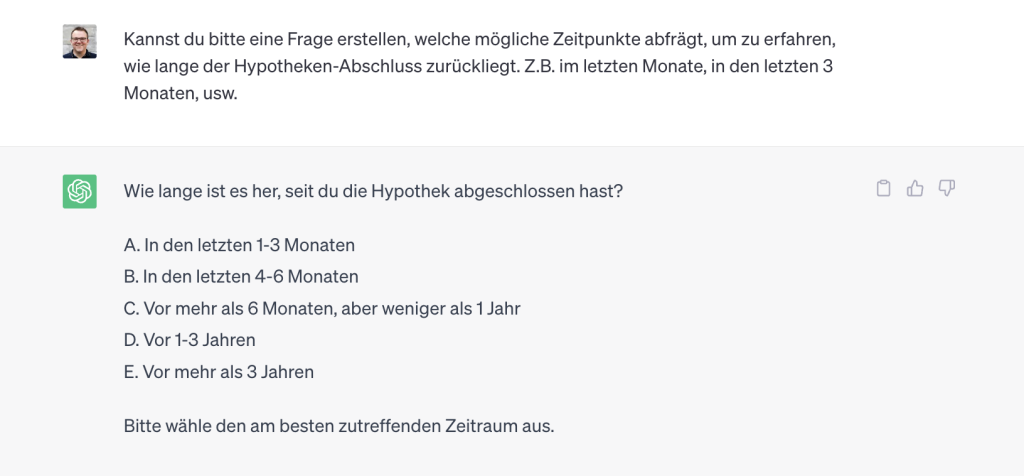Click option D: Vor 1-3 Jahren
1024x476 pixels.
(x=189, y=340)
